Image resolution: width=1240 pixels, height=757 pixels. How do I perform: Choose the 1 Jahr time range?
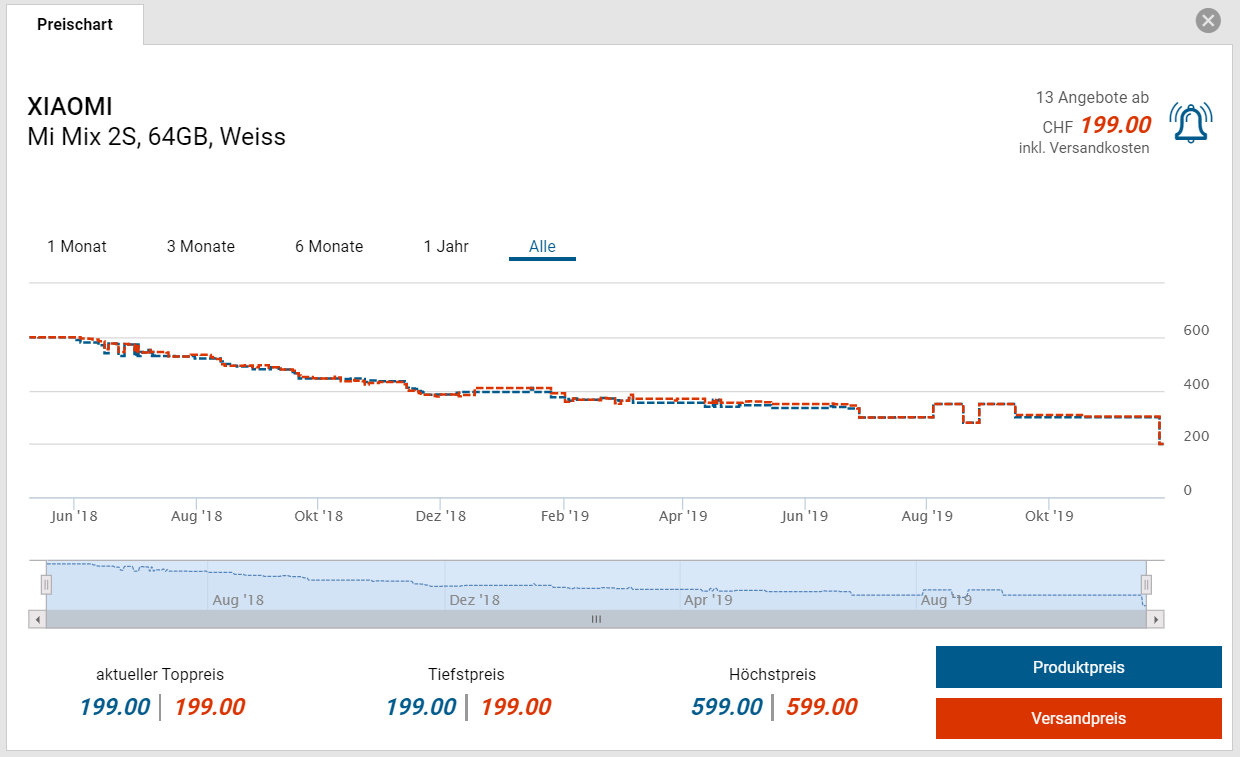click(x=446, y=246)
